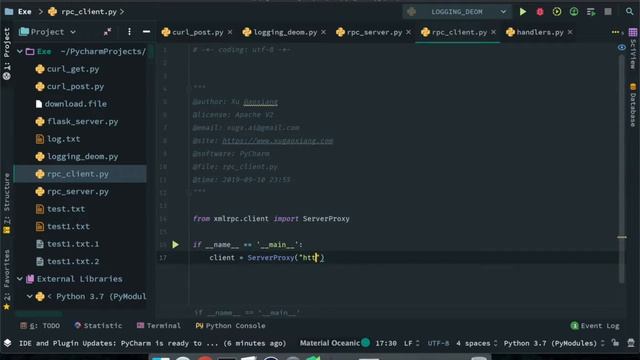Viewport: 640px width, 360px height.
Task: Select log.txt in project tree
Action: [58, 139]
